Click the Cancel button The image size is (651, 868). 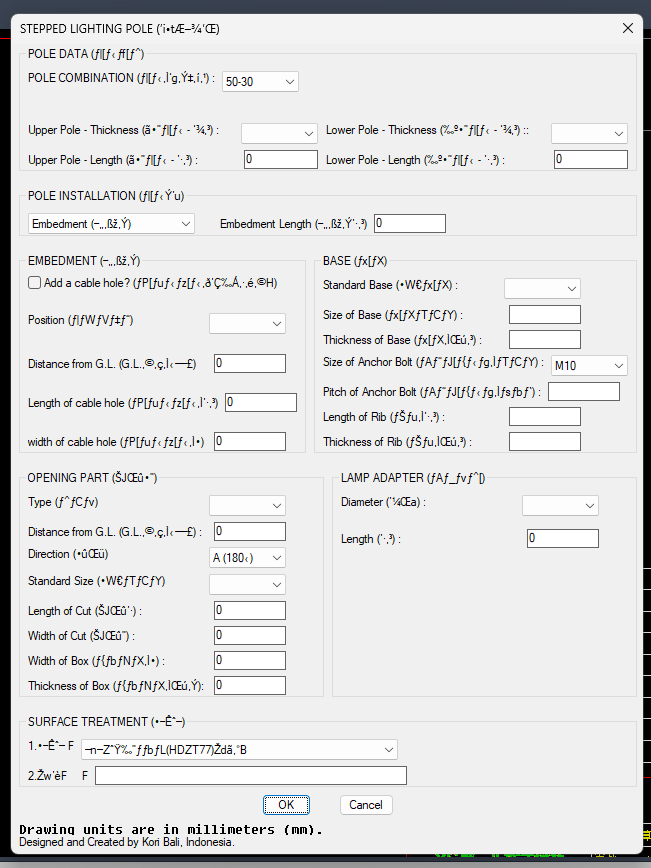point(366,805)
